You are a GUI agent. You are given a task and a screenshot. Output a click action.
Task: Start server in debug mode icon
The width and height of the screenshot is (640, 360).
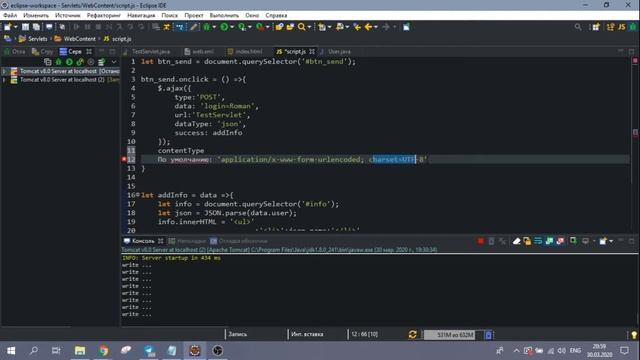point(58,62)
